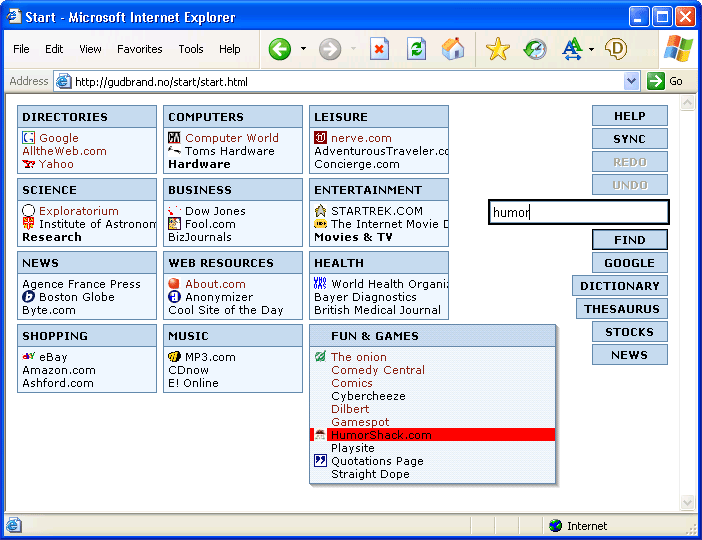Click the eBay favicon in Shopping

click(x=28, y=356)
